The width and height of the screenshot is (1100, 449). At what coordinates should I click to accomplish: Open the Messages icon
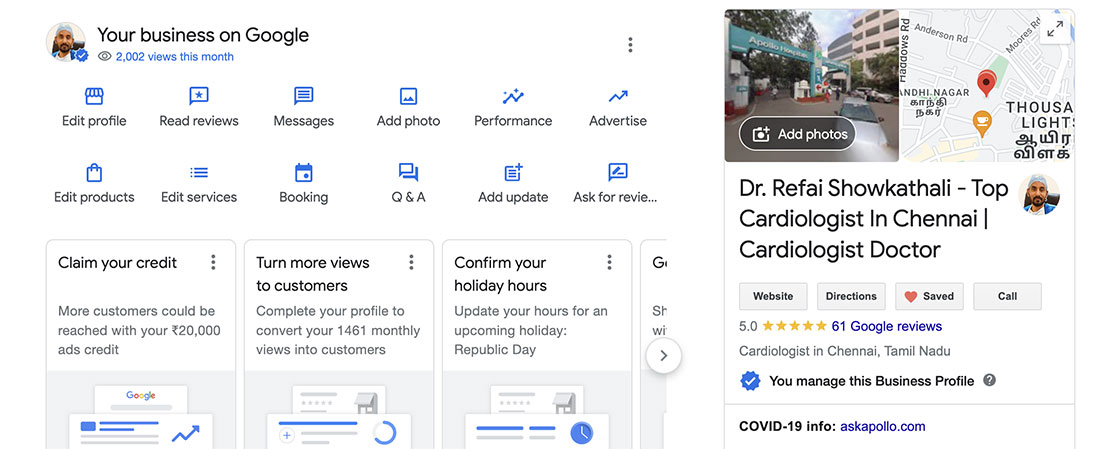tap(304, 97)
